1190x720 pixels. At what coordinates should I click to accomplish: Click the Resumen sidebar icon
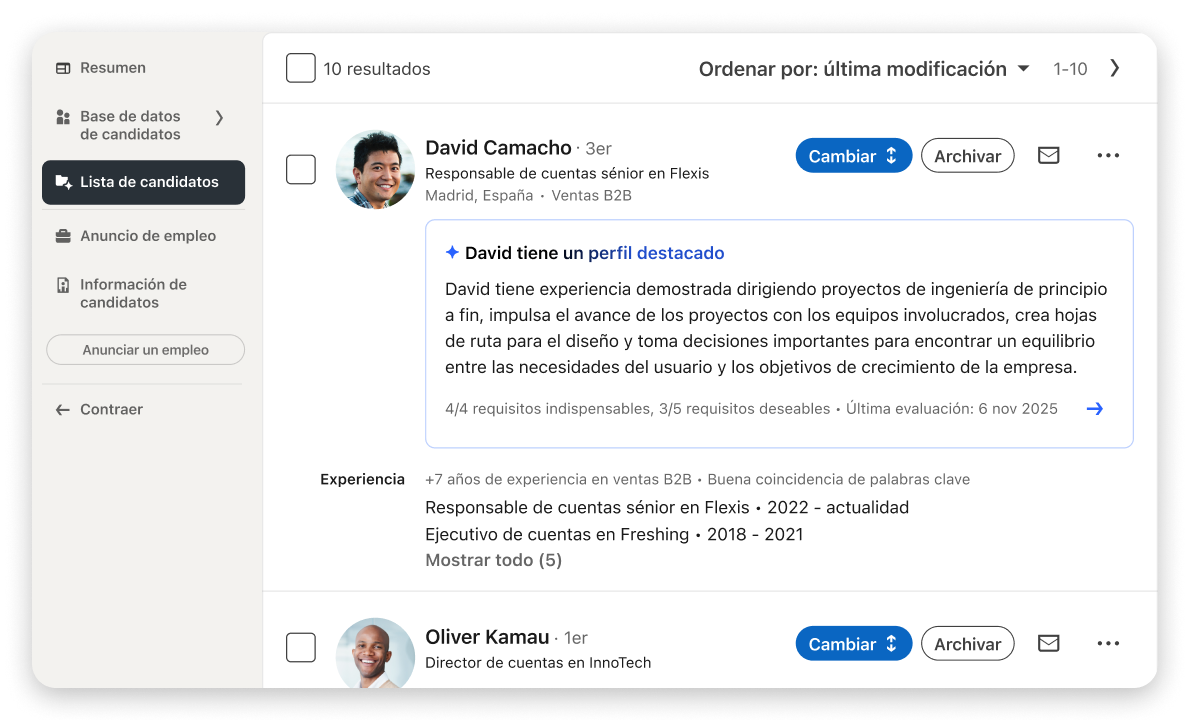tap(63, 68)
